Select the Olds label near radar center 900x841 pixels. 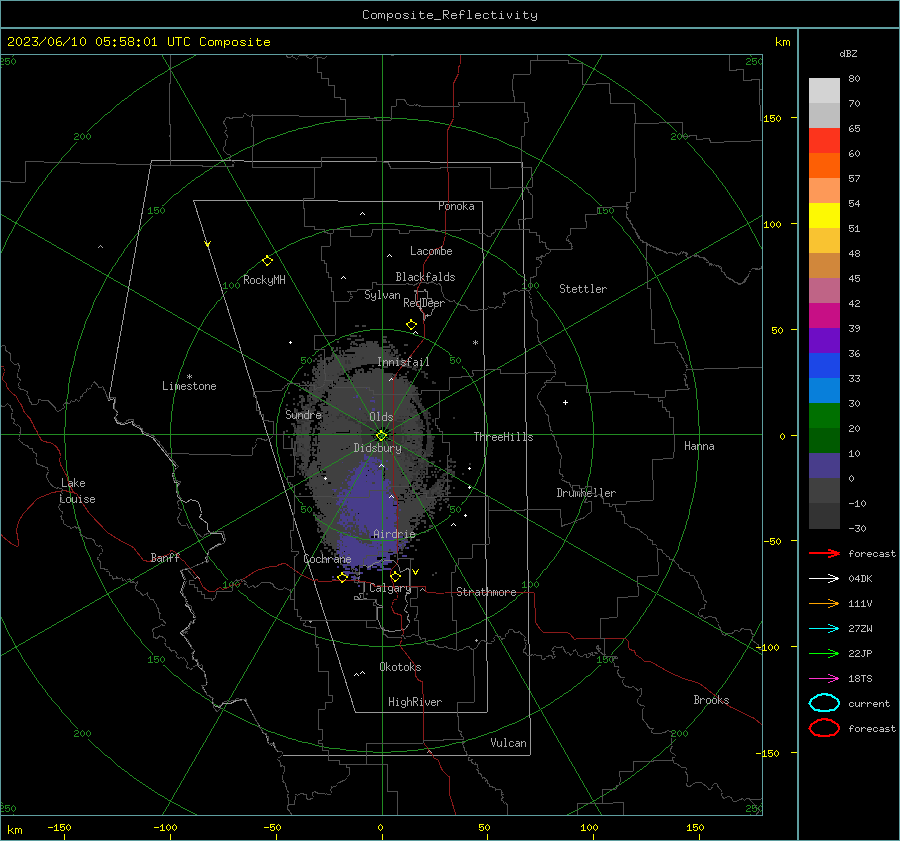point(381,417)
